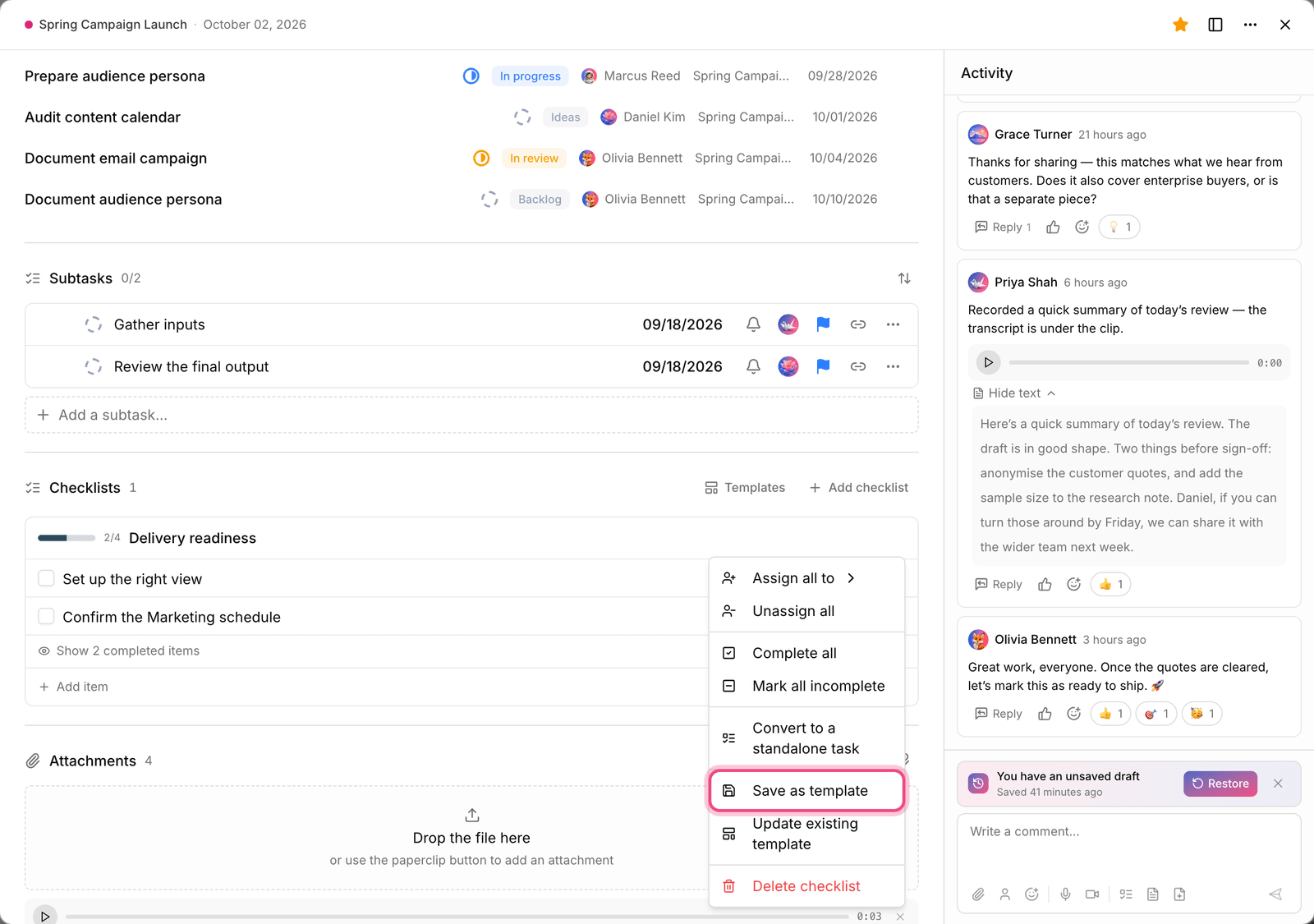The width and height of the screenshot is (1314, 924).
Task: Open the Backlog status dropdown
Action: pyautogui.click(x=540, y=199)
